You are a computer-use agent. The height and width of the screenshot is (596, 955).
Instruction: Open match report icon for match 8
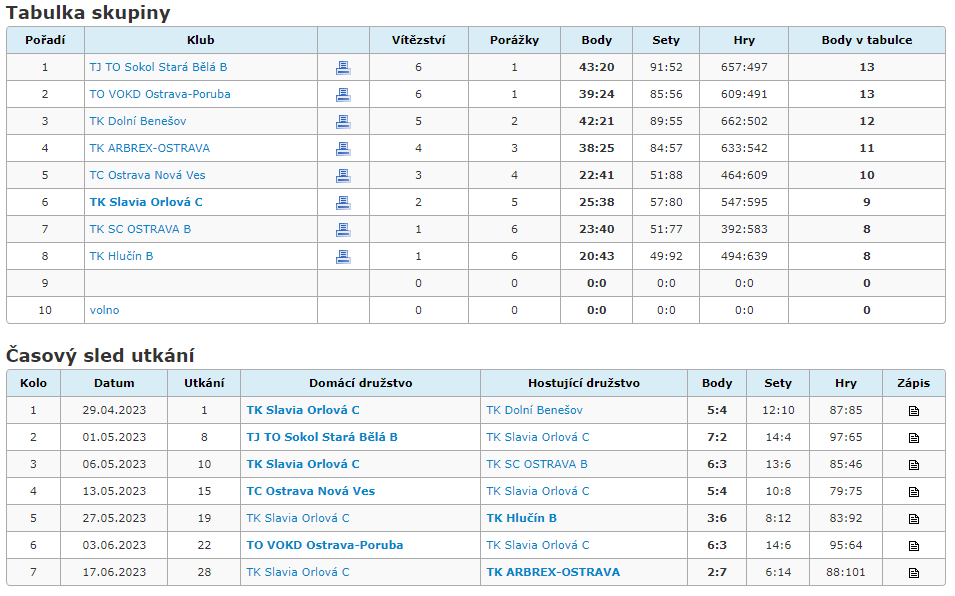coord(914,438)
